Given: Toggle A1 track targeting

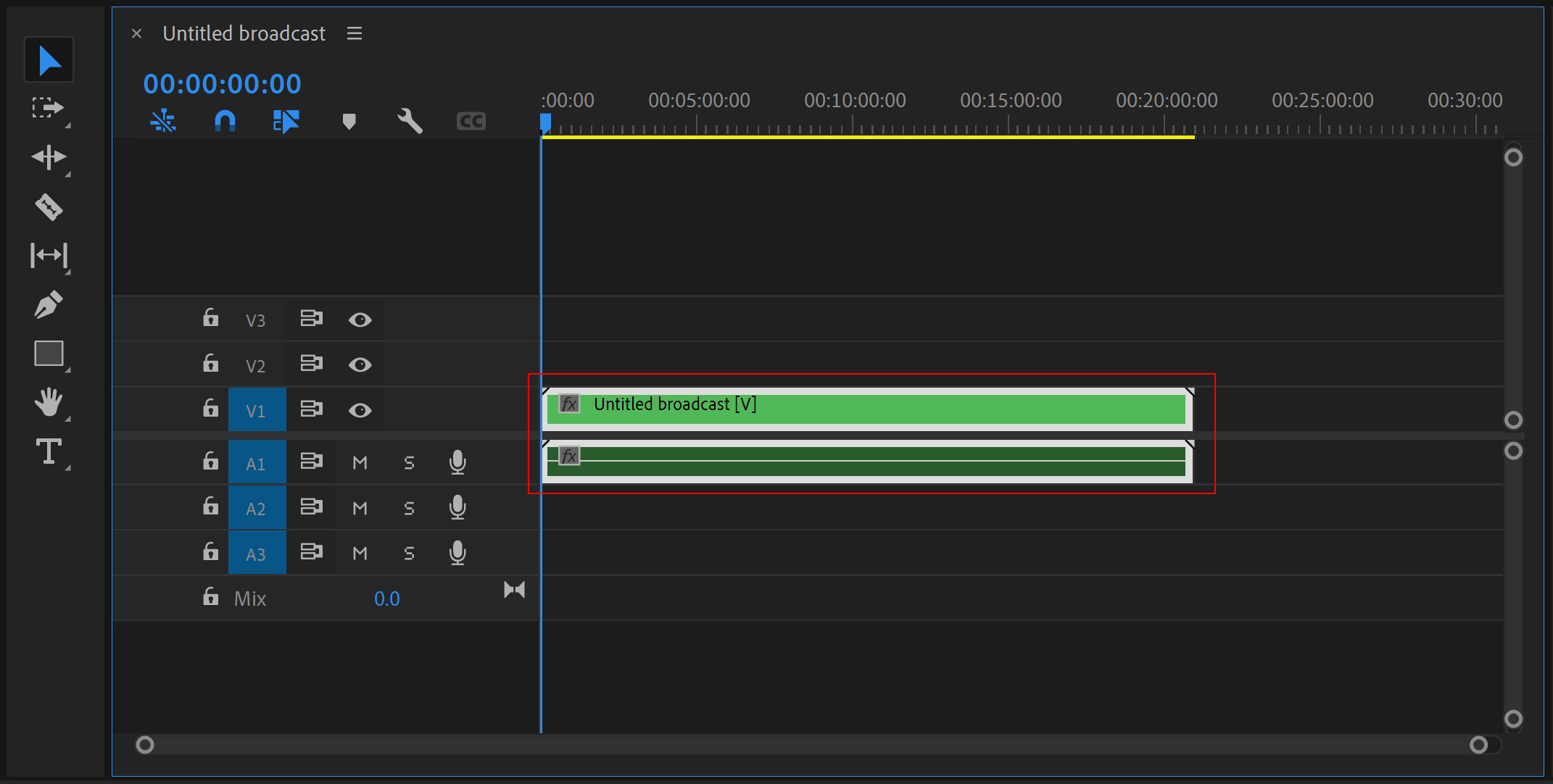Looking at the screenshot, I should pyautogui.click(x=257, y=462).
